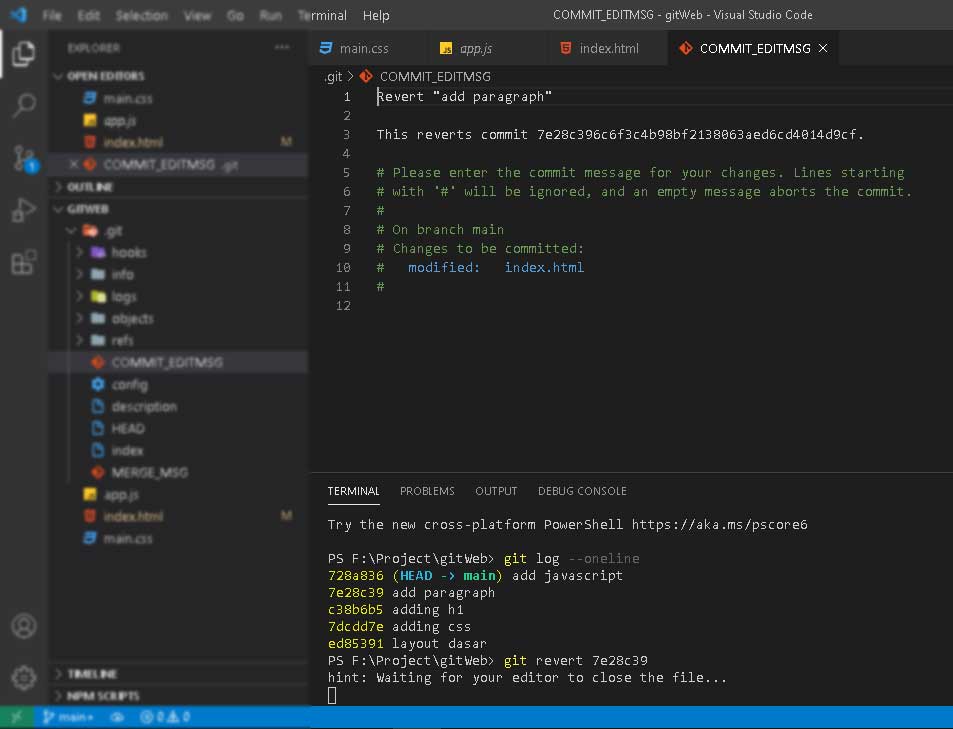953x729 pixels.
Task: Click the Views and More Actions ellipsis
Action: coord(282,47)
